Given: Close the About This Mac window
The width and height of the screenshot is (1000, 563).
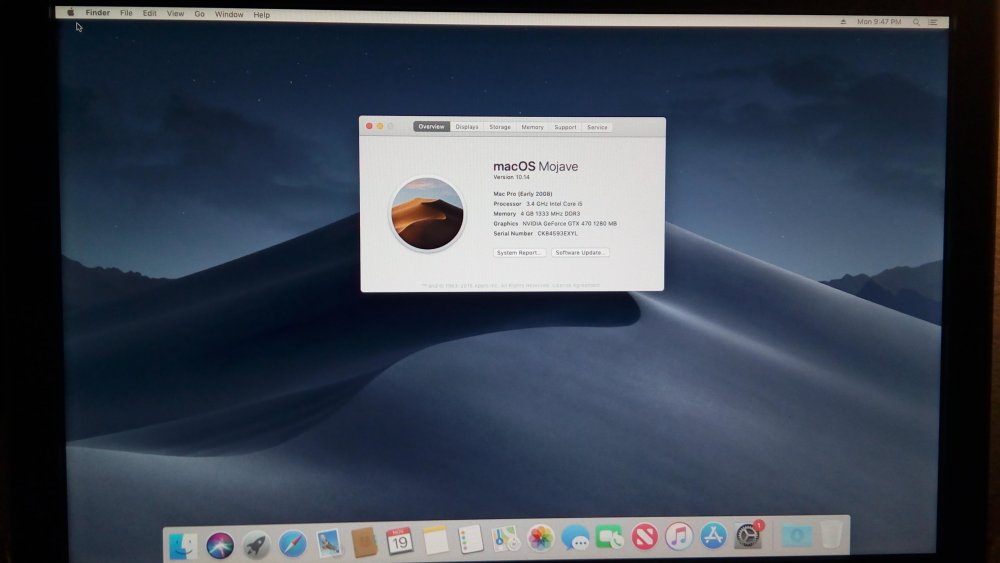Looking at the screenshot, I should click(x=369, y=126).
